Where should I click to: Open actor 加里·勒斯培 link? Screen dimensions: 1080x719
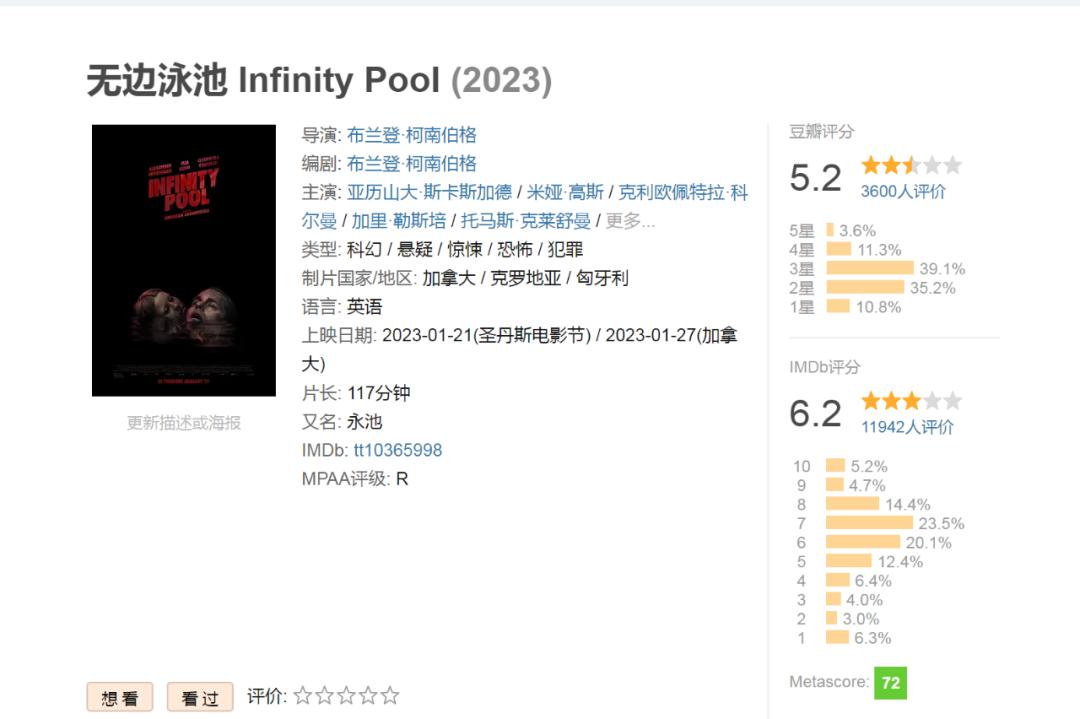[398, 221]
